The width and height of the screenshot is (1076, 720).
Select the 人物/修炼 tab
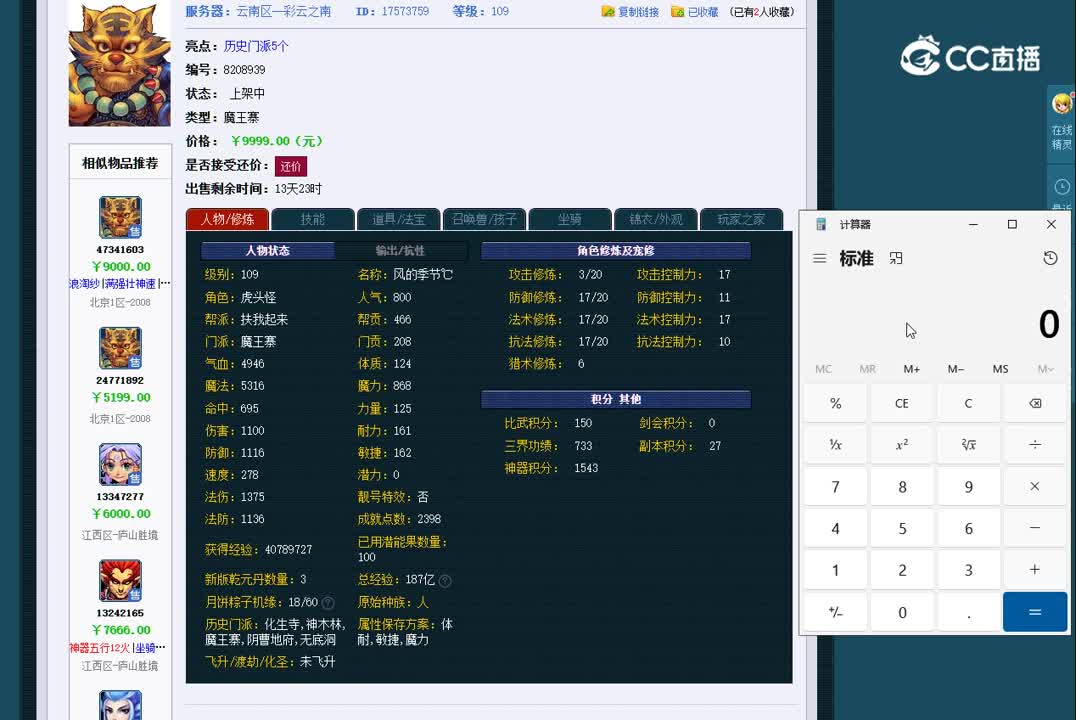pyautogui.click(x=227, y=219)
